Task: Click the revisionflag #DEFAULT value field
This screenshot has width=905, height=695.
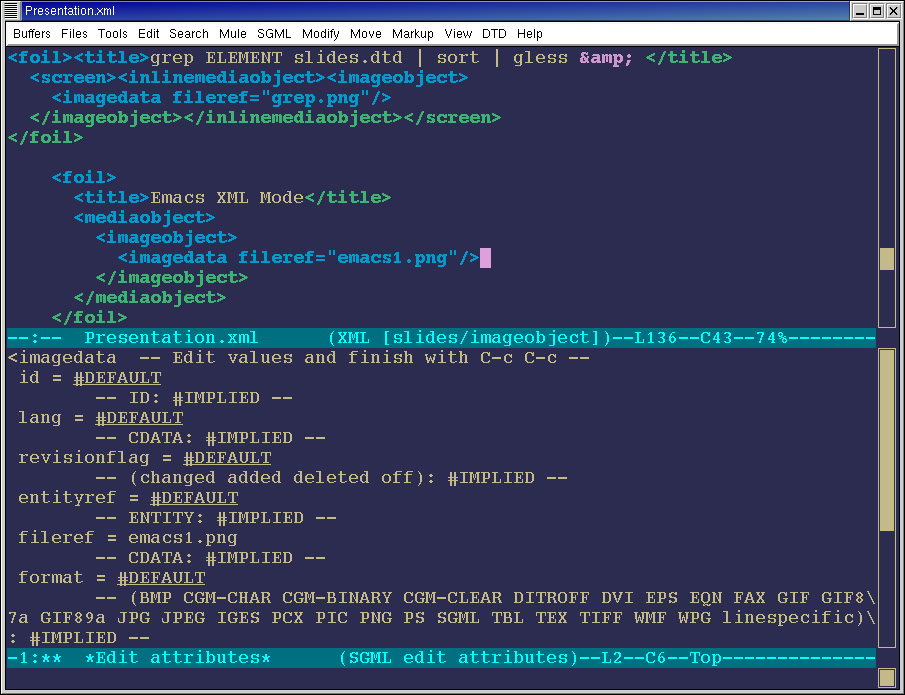Action: point(227,458)
